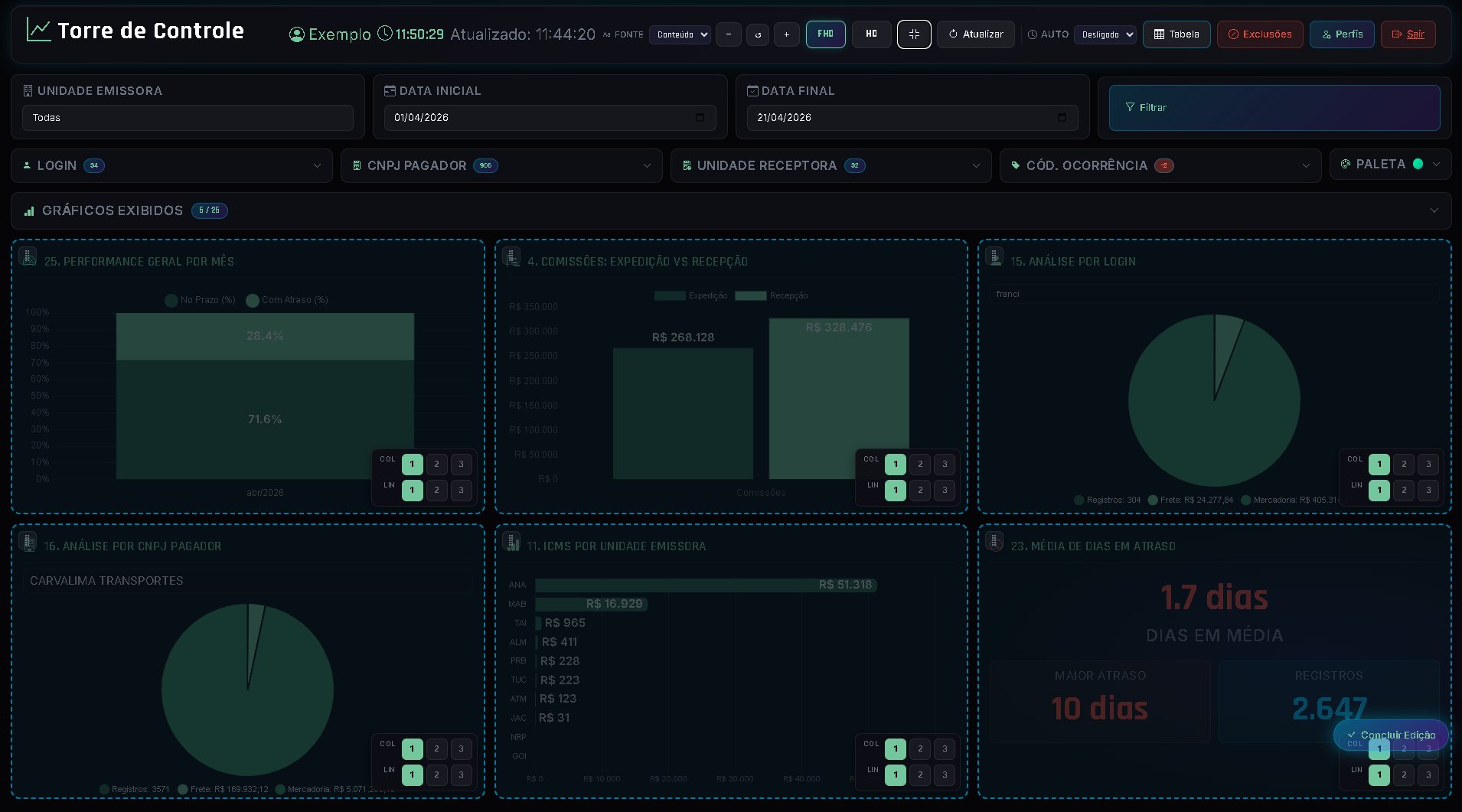Click drag handle icon of Performance Geral chart
Screen dimensions: 1462x812
(x=28, y=257)
